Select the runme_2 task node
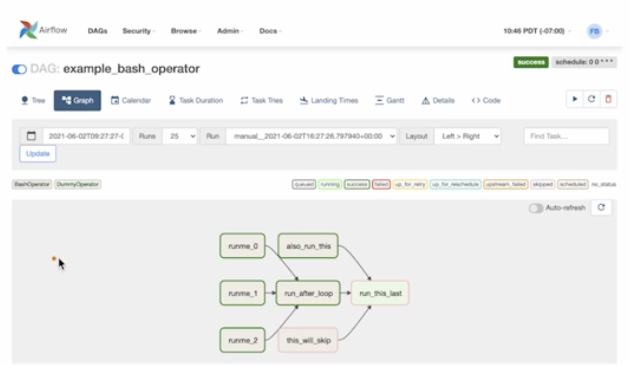630x366 pixels. point(243,340)
